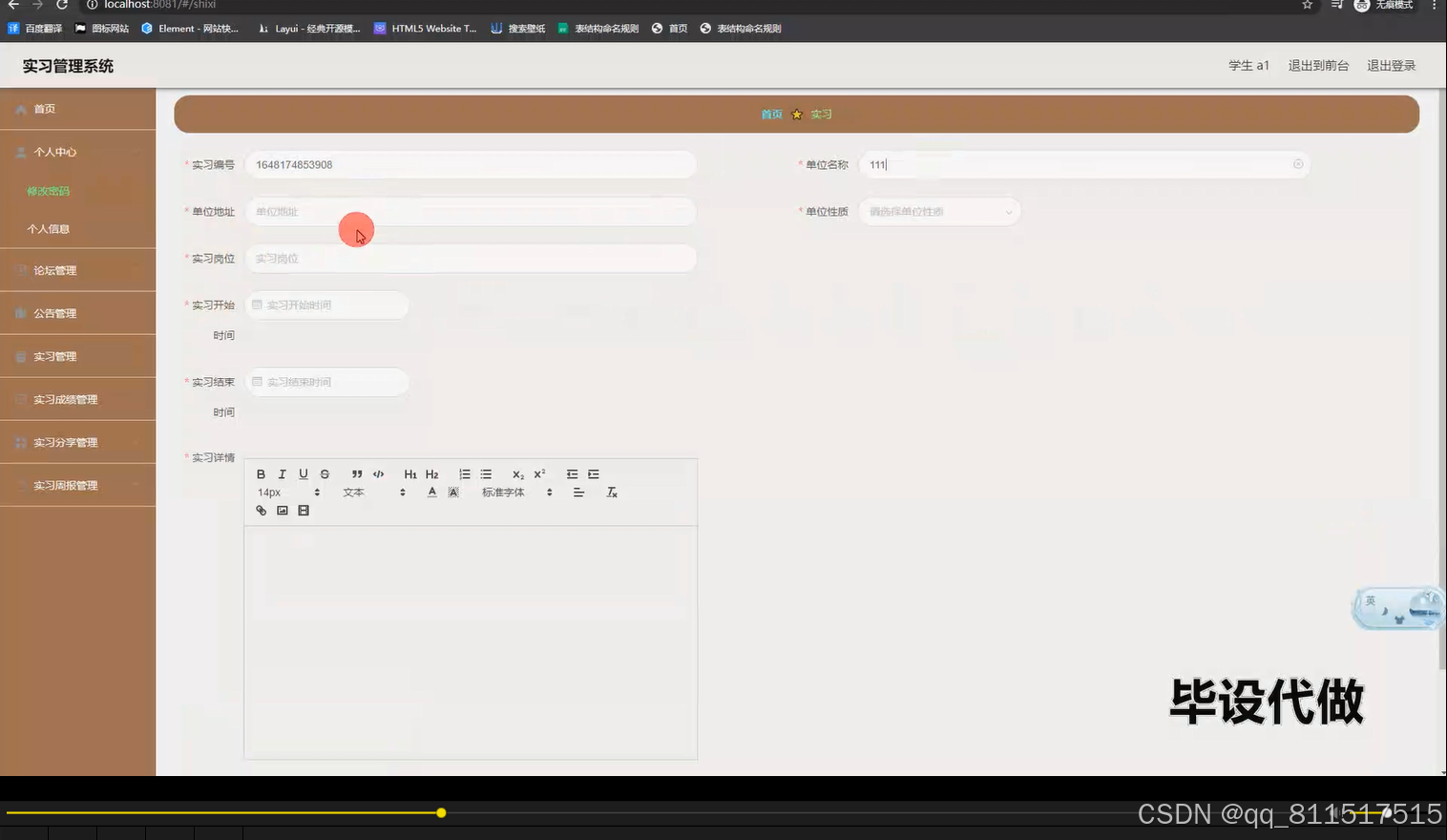The height and width of the screenshot is (840, 1447).
Task: Open 首页 in the sidebar
Action: tap(77, 109)
